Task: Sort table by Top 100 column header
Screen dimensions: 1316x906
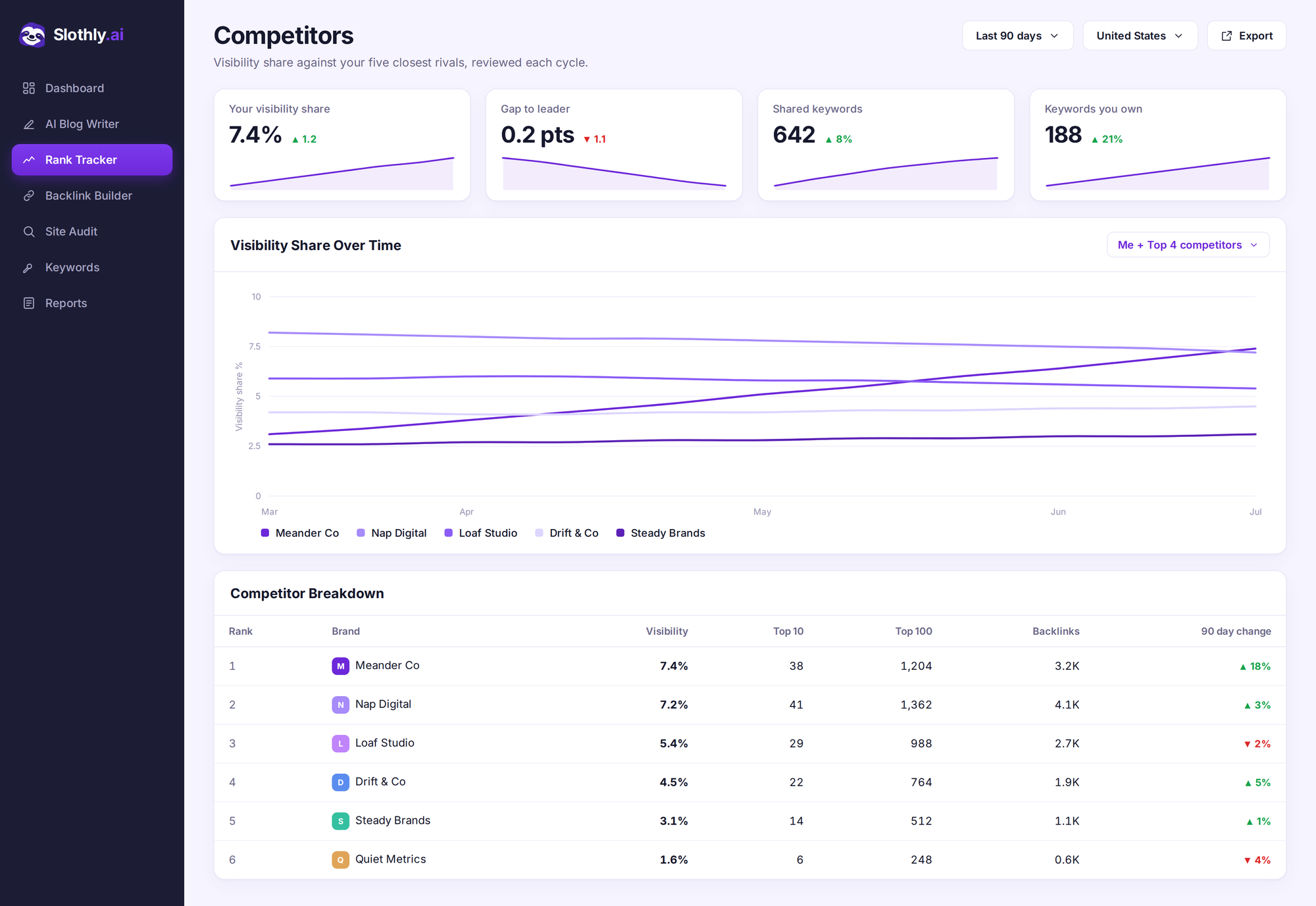Action: [913, 632]
